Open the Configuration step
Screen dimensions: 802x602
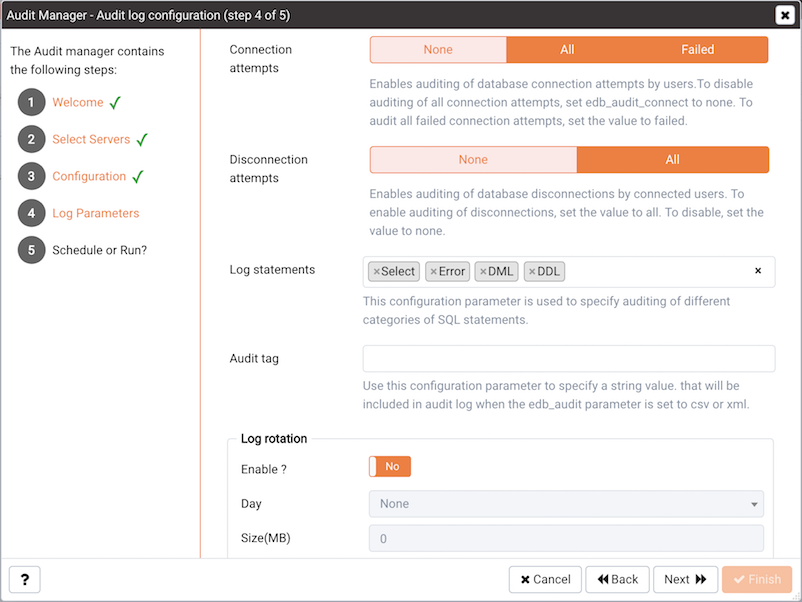pos(89,176)
